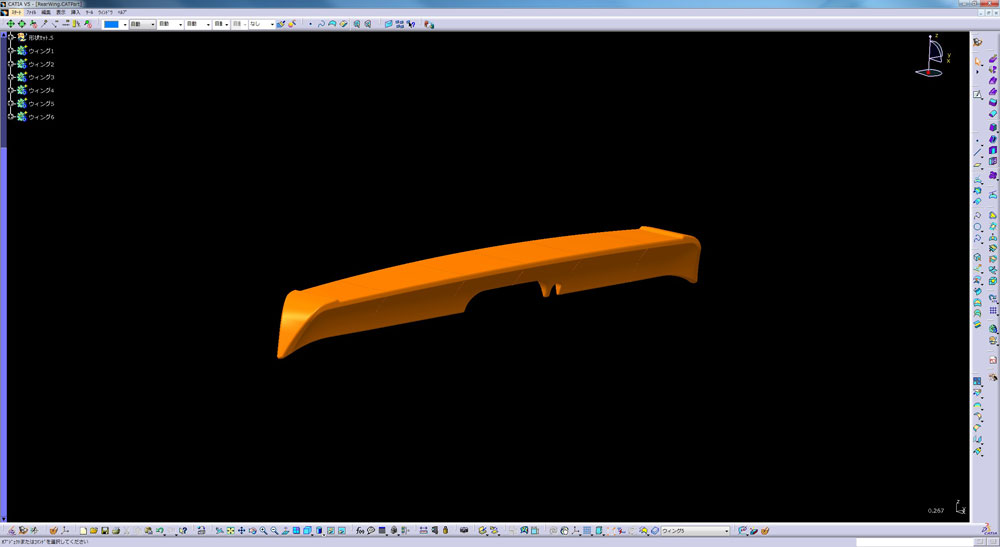Click the Hide/Show icon in bottom toolbar
This screenshot has width=1000, height=547.
coord(330,530)
